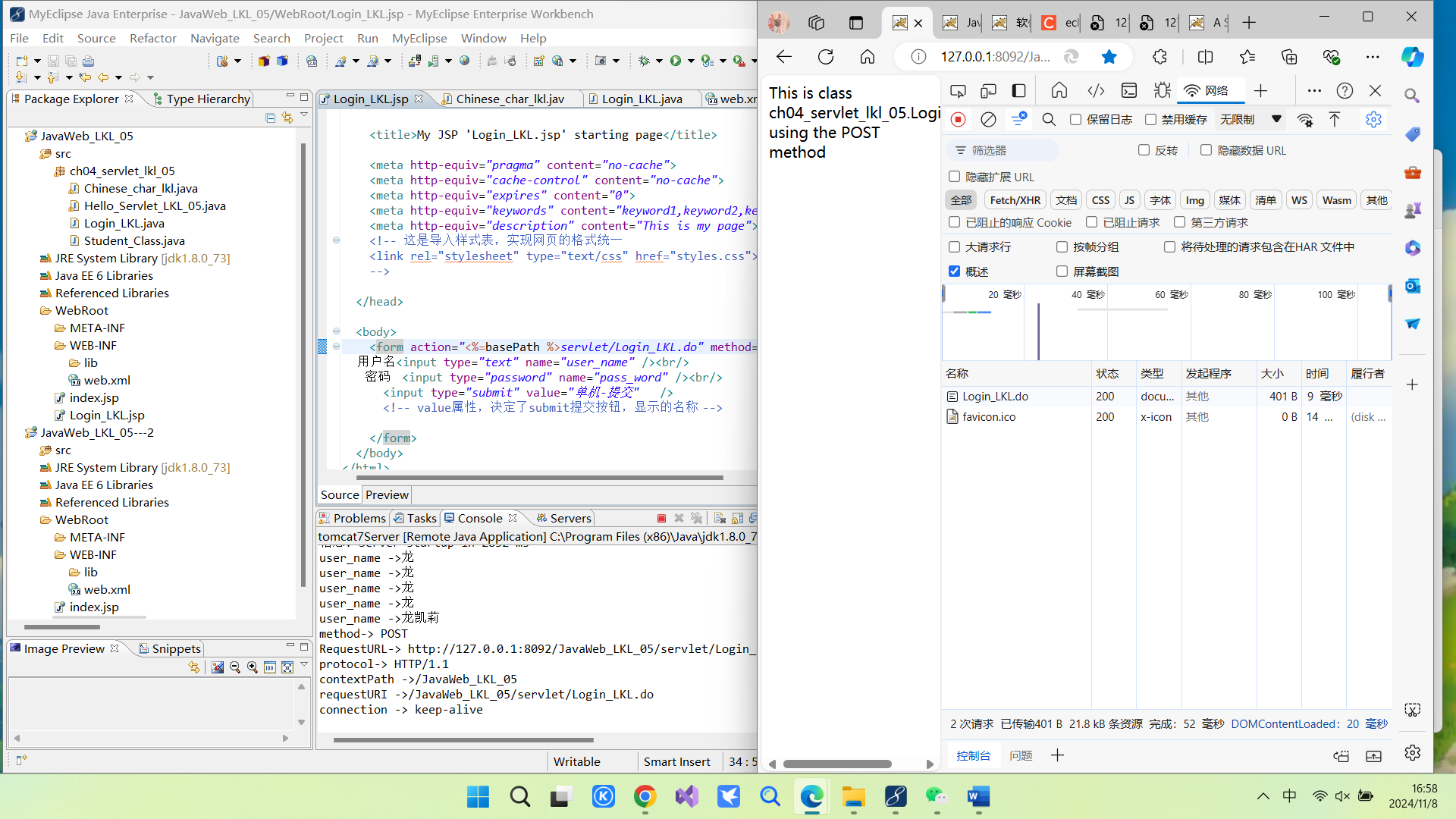The height and width of the screenshot is (819, 1456).
Task: Enable the 大请求行 checkbox
Action: pyautogui.click(x=955, y=246)
